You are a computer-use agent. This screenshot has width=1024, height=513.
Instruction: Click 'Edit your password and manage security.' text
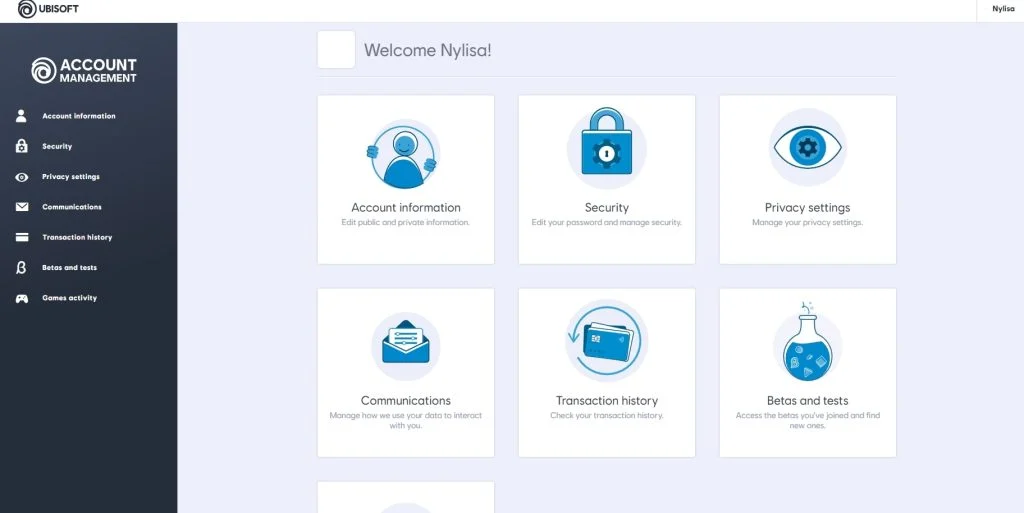point(607,223)
